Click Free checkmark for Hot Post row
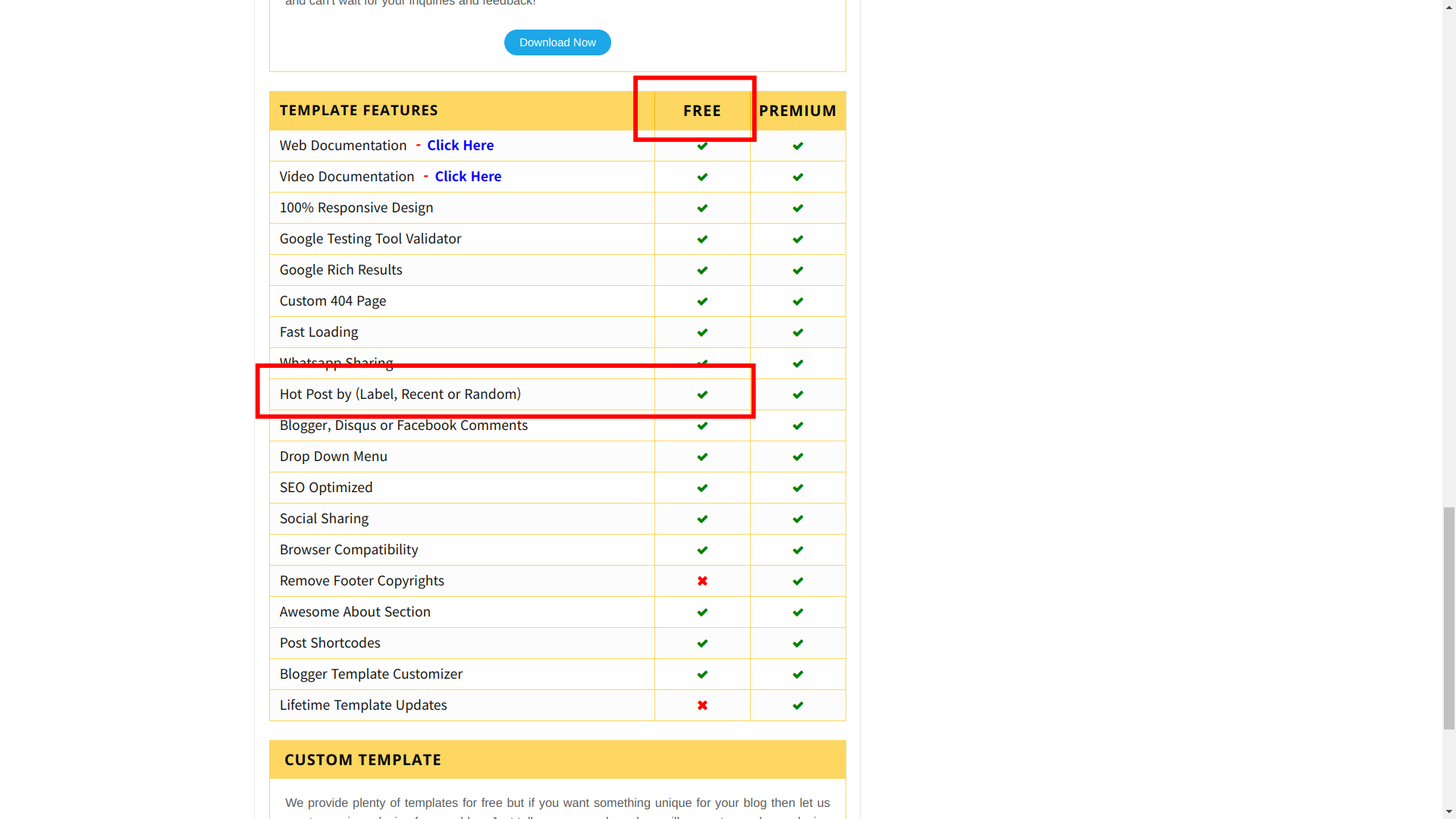The image size is (1456, 819). [x=702, y=394]
